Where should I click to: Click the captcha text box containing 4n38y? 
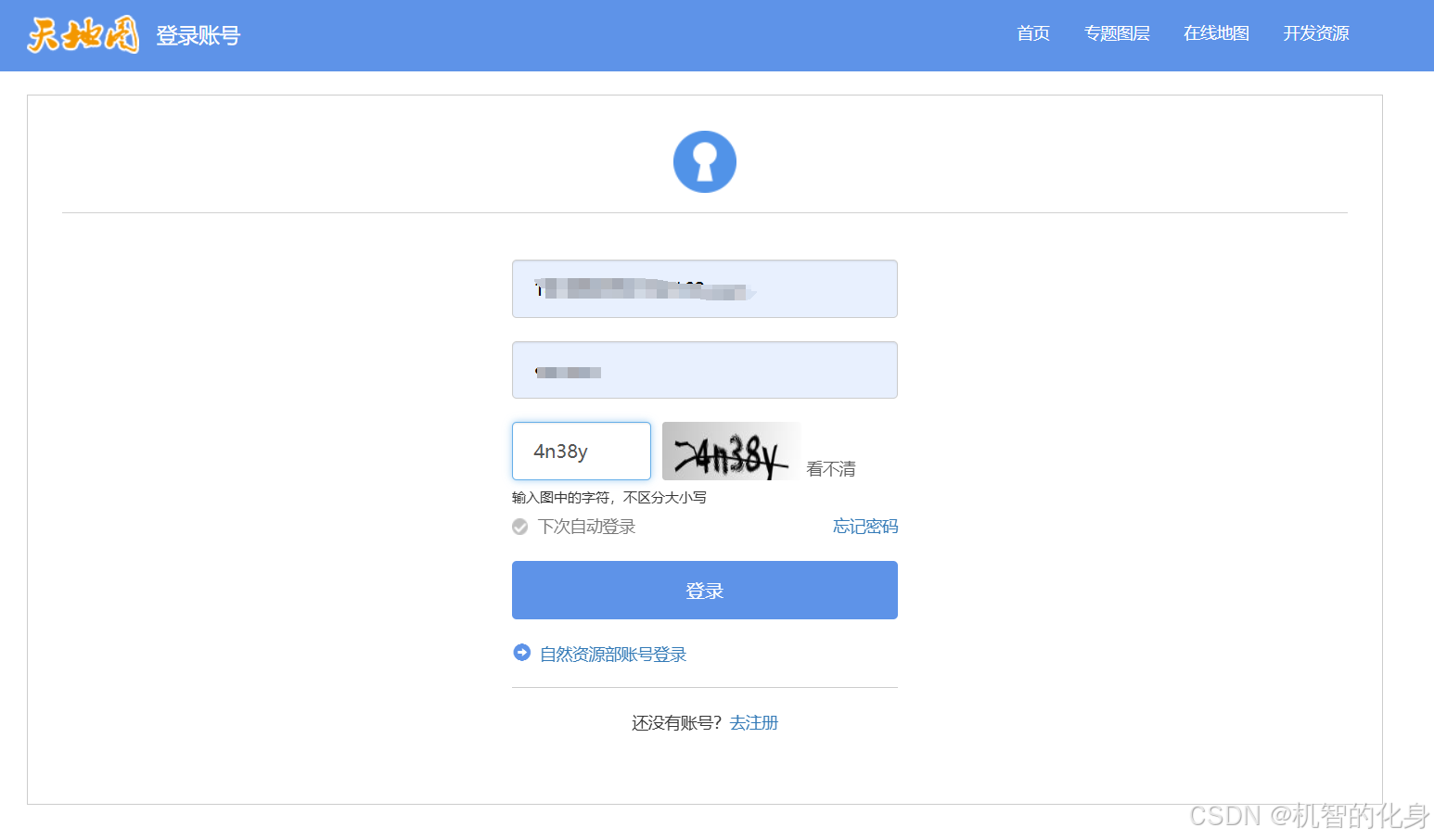tap(582, 452)
